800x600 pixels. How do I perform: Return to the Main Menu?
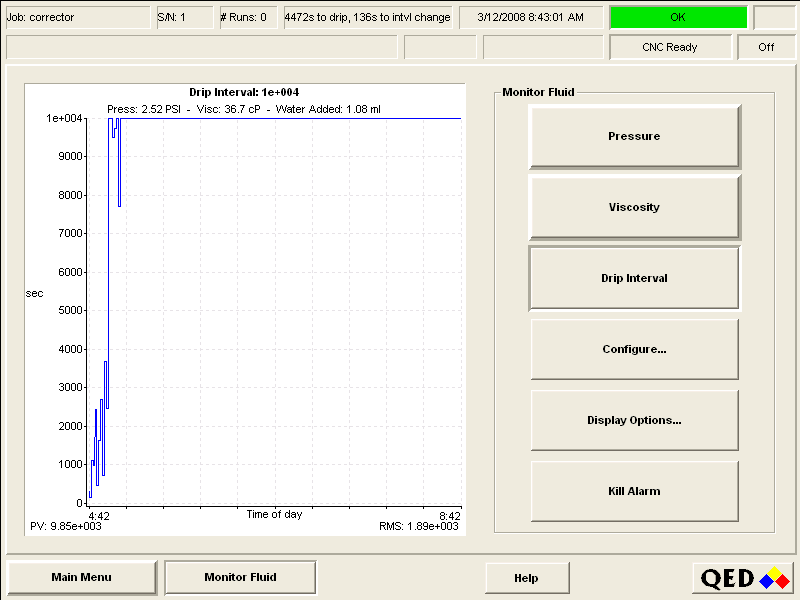[x=82, y=577]
